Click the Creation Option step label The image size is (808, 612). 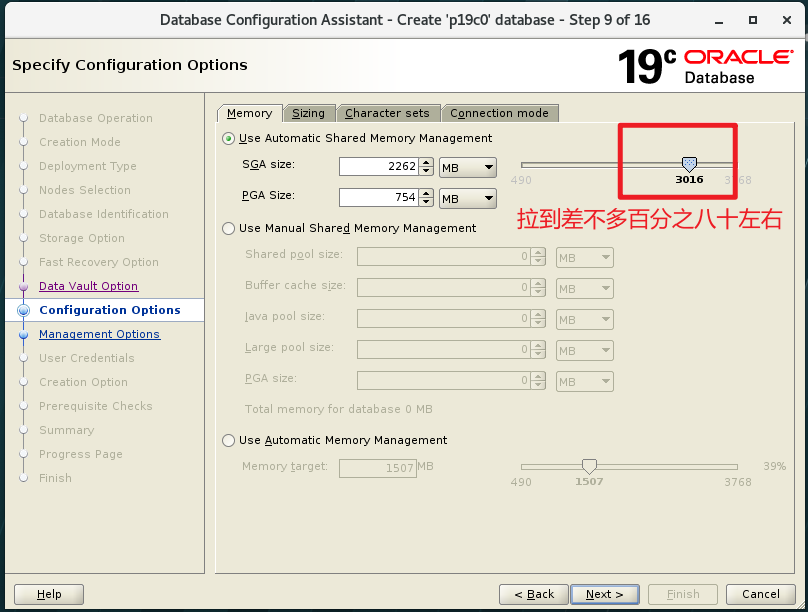pyautogui.click(x=83, y=382)
